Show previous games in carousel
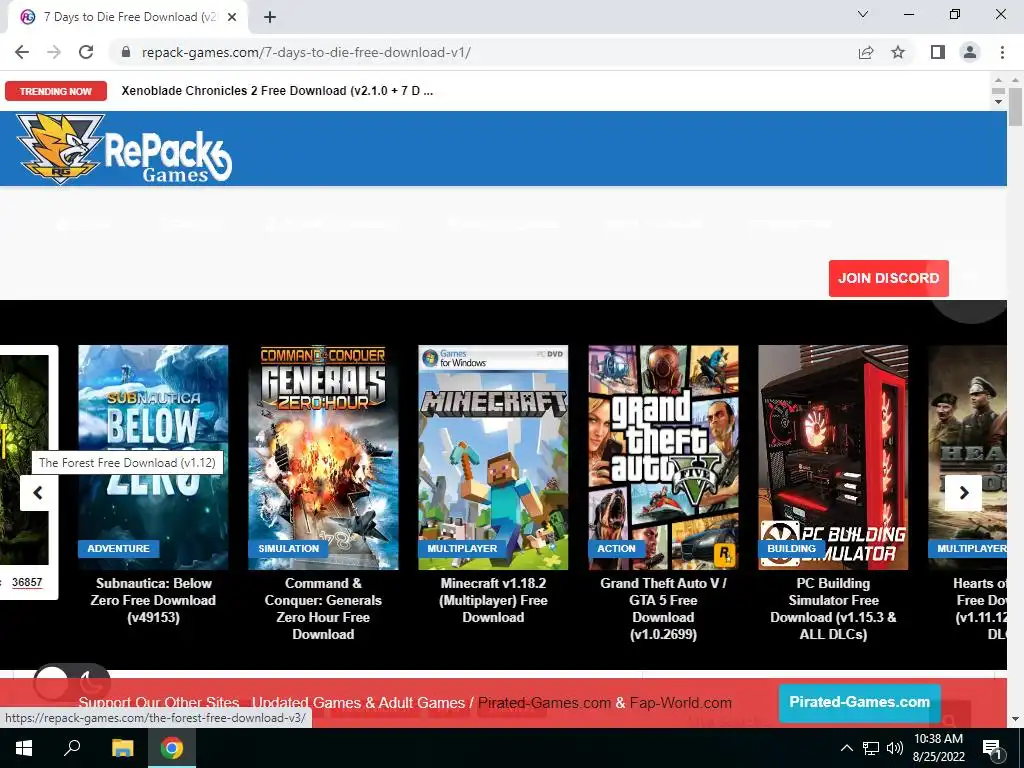The image size is (1024, 768). (x=38, y=493)
